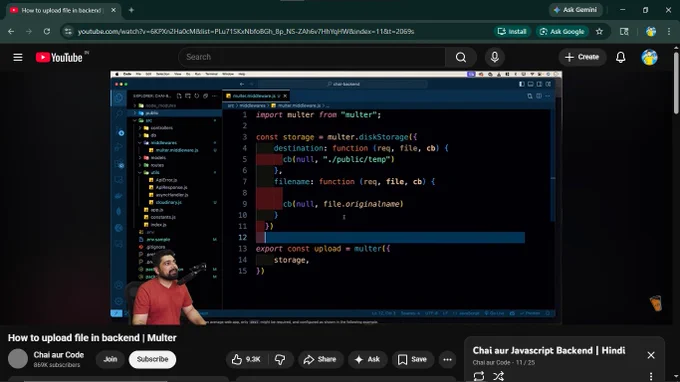Save the video to a playlist
The image size is (680, 382).
click(x=412, y=359)
